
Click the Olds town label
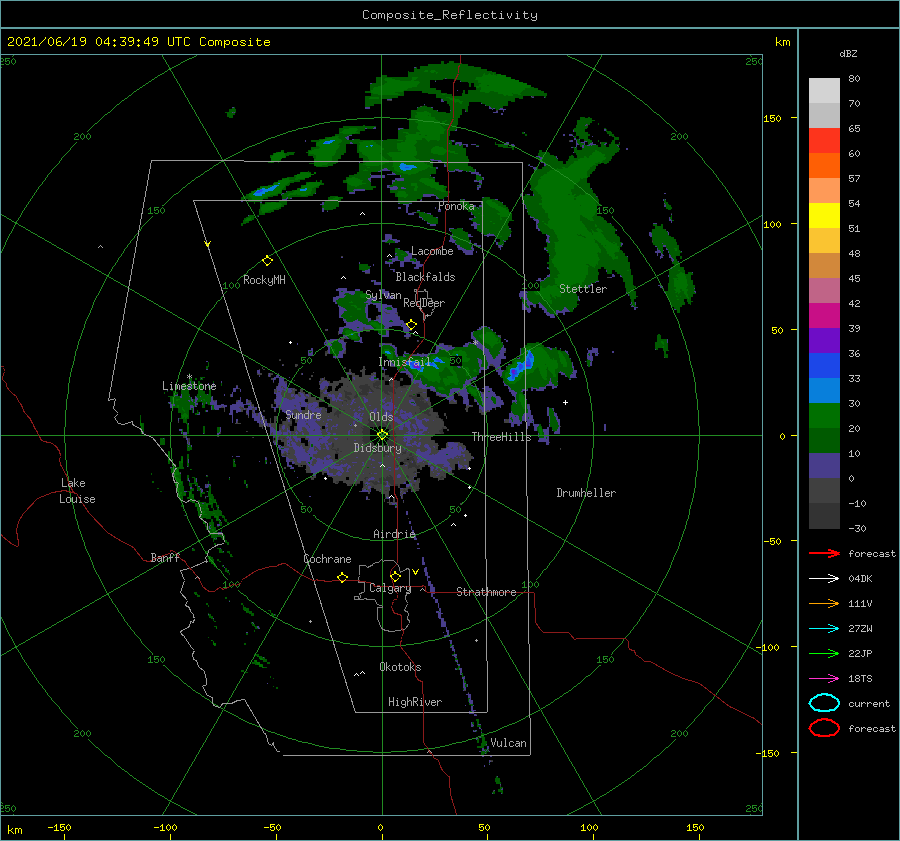click(381, 417)
